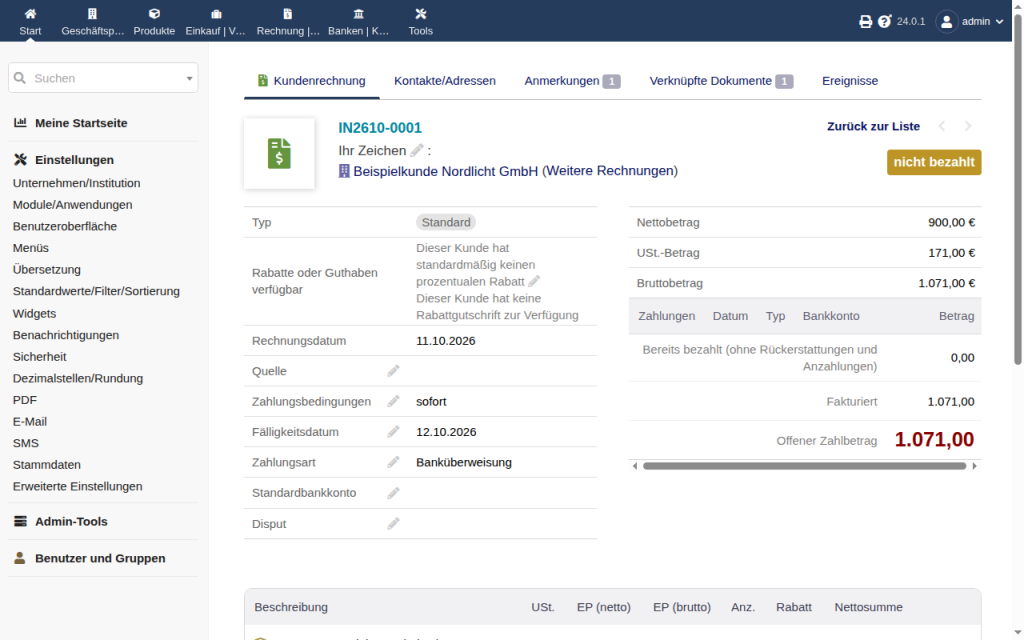Open the Geschäftspartner module icon
The width and height of the screenshot is (1024, 640).
coord(92,14)
